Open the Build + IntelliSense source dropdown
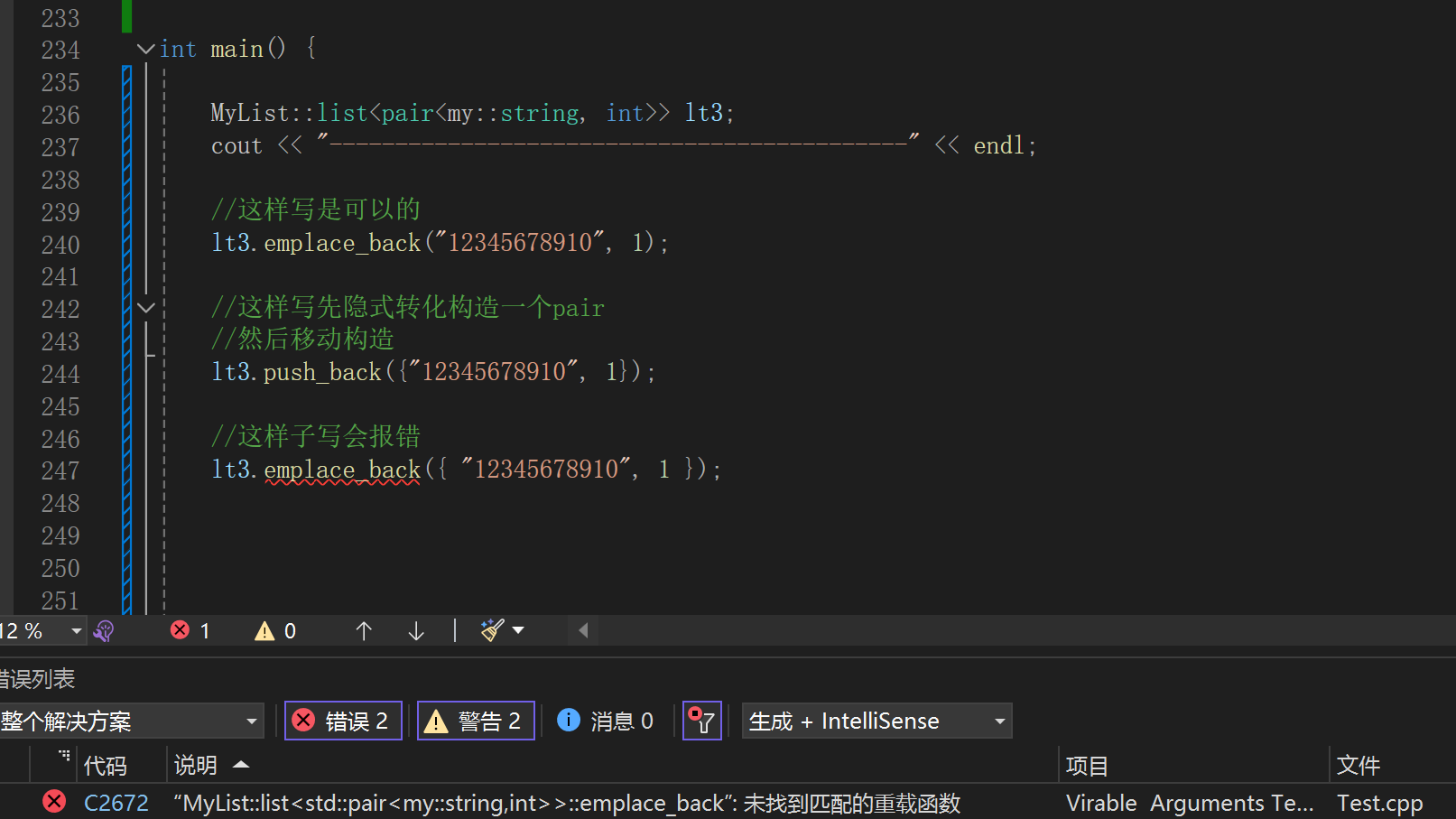Viewport: 1456px width, 819px height. point(876,721)
